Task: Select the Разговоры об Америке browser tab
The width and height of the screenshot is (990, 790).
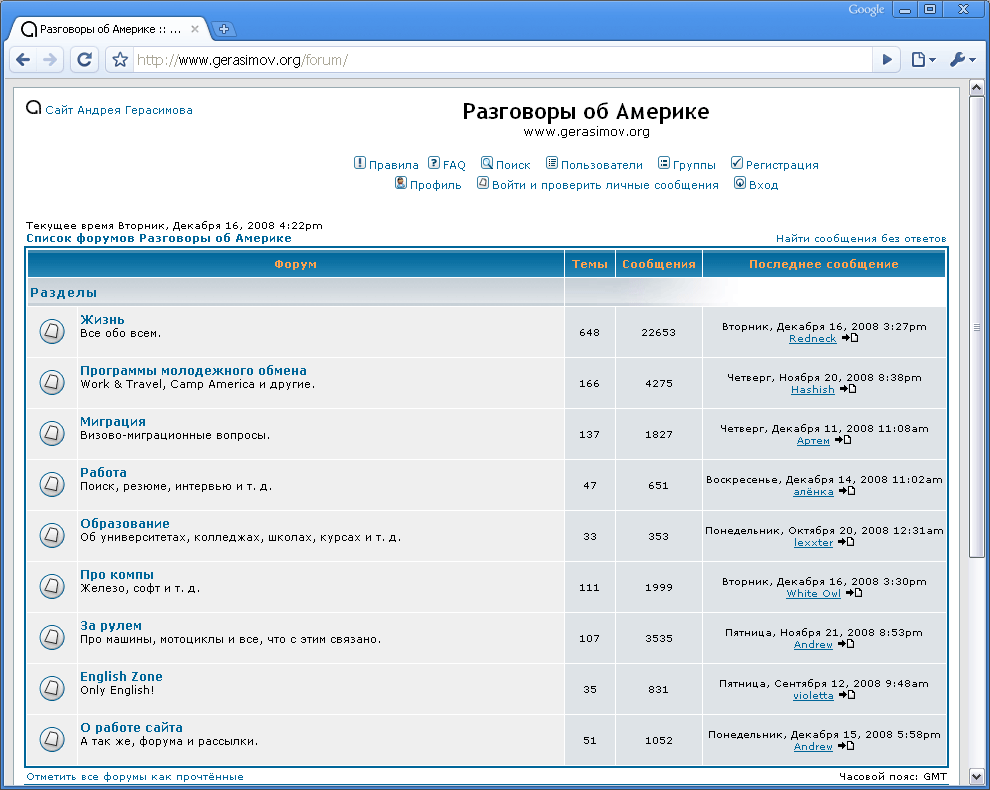Action: click(110, 29)
